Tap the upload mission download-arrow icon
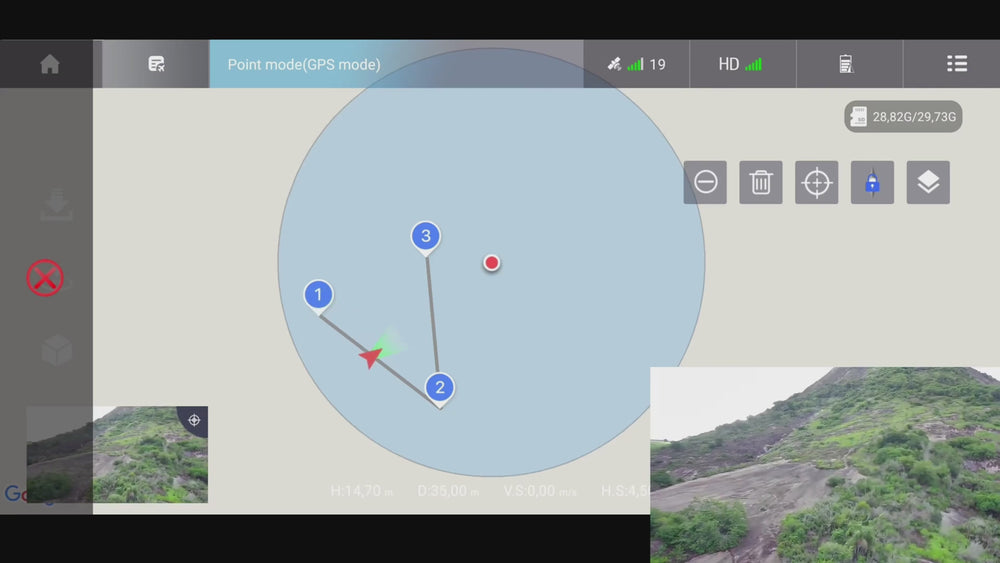 (x=56, y=205)
